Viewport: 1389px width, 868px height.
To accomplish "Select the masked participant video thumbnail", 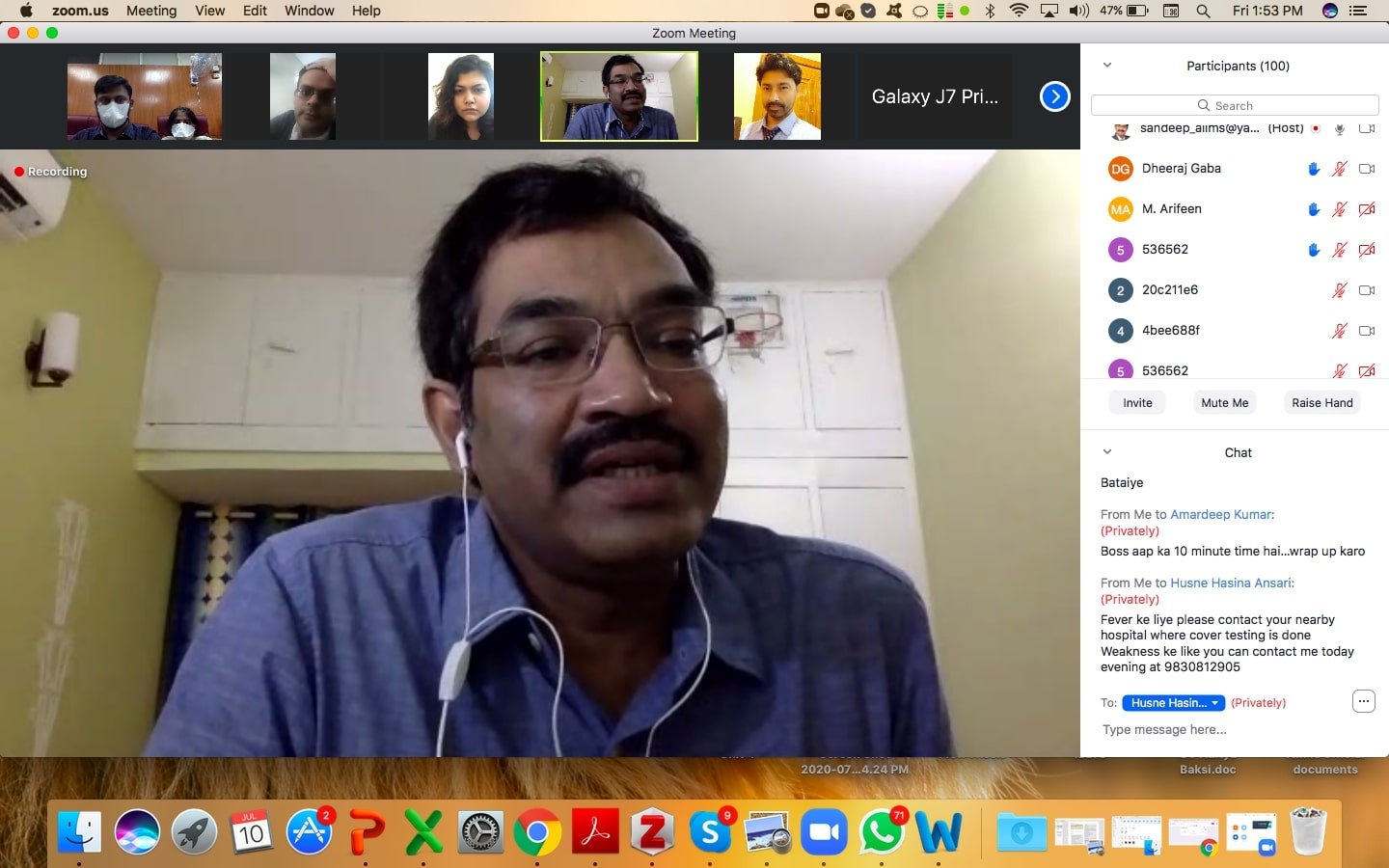I will pos(145,96).
